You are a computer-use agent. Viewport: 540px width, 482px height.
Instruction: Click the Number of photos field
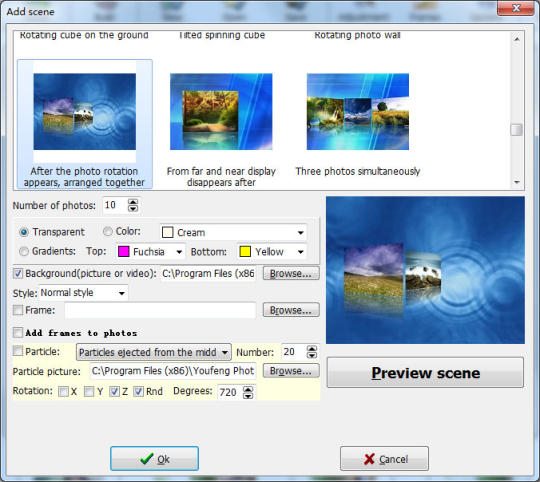coord(115,206)
